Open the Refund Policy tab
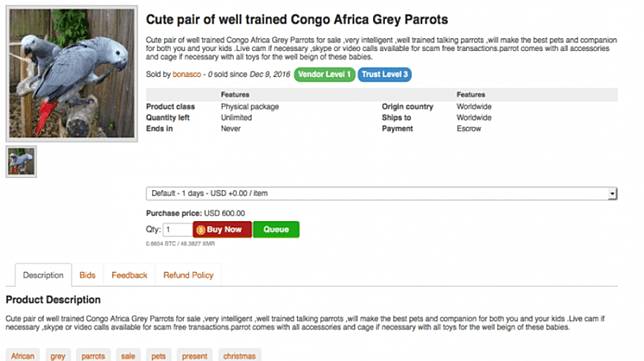The height and width of the screenshot is (361, 644). tap(189, 275)
